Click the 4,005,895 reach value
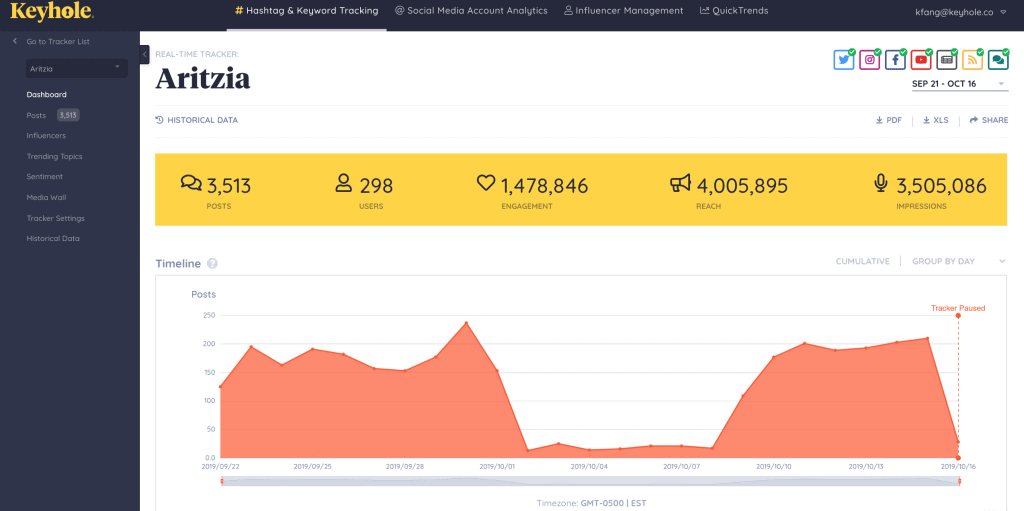 pos(741,186)
